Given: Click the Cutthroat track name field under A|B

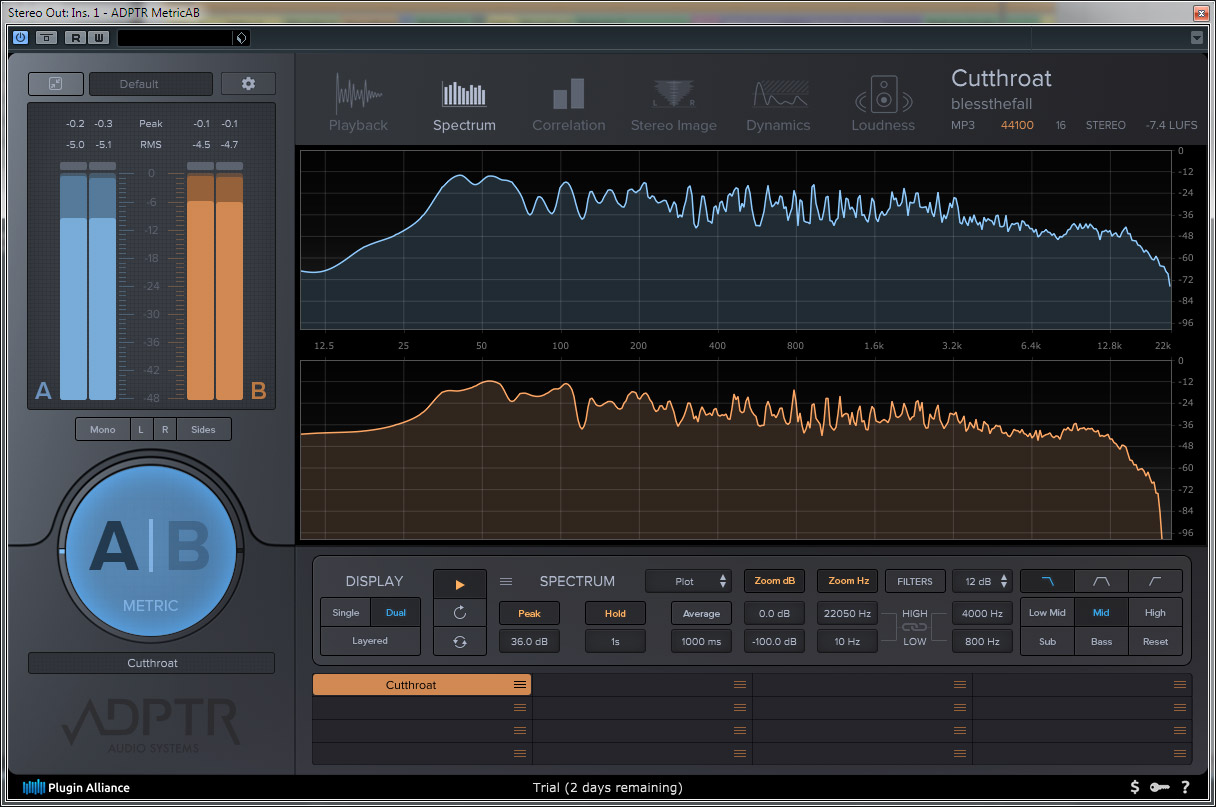Looking at the screenshot, I should (151, 663).
